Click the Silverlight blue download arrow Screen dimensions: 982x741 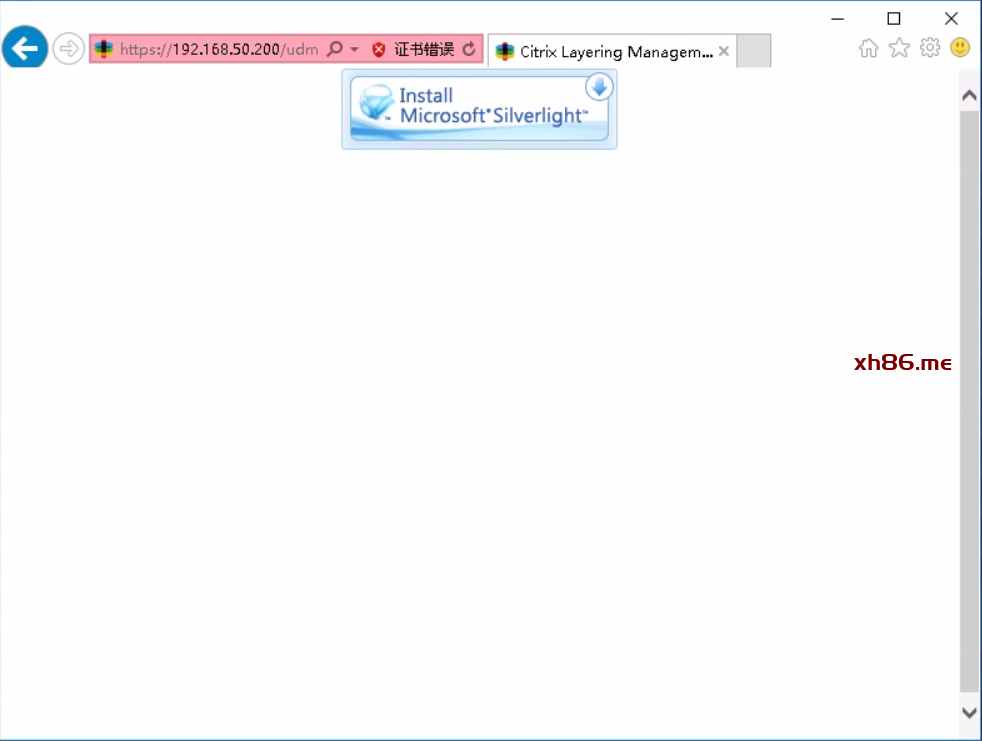pyautogui.click(x=598, y=88)
